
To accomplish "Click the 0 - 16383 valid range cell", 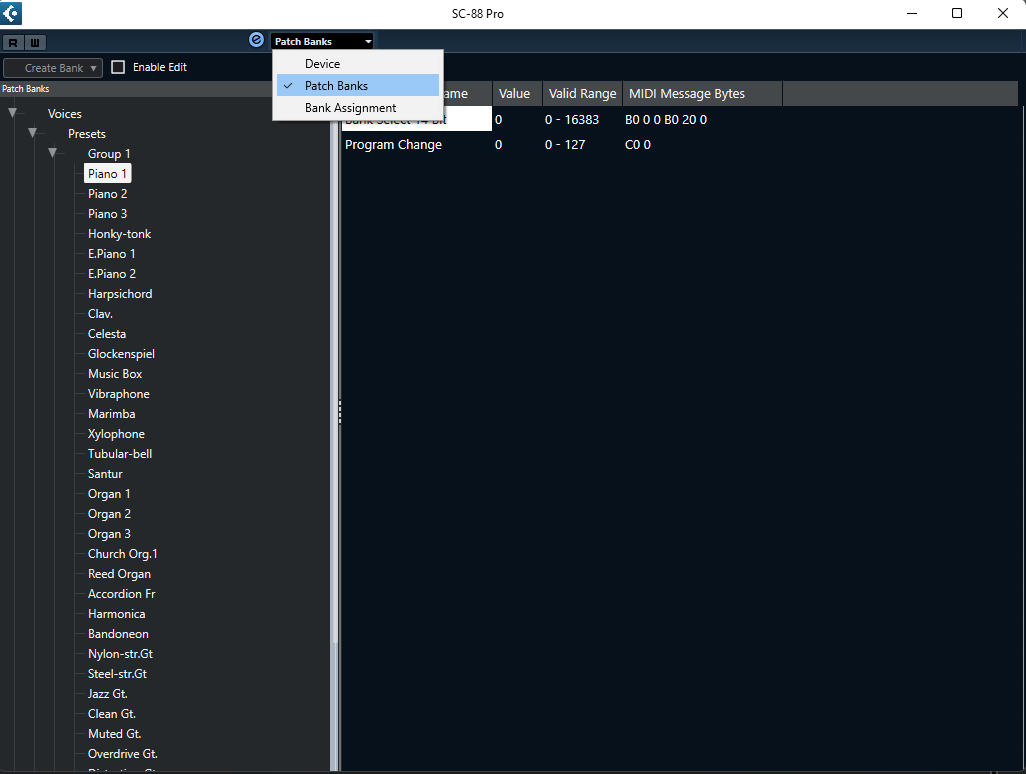I will [x=572, y=120].
